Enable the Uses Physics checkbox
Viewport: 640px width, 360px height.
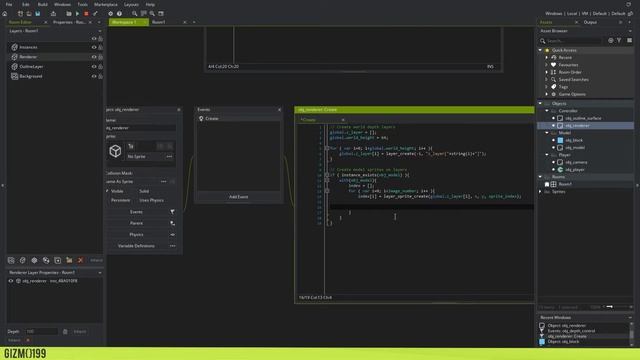[136, 200]
